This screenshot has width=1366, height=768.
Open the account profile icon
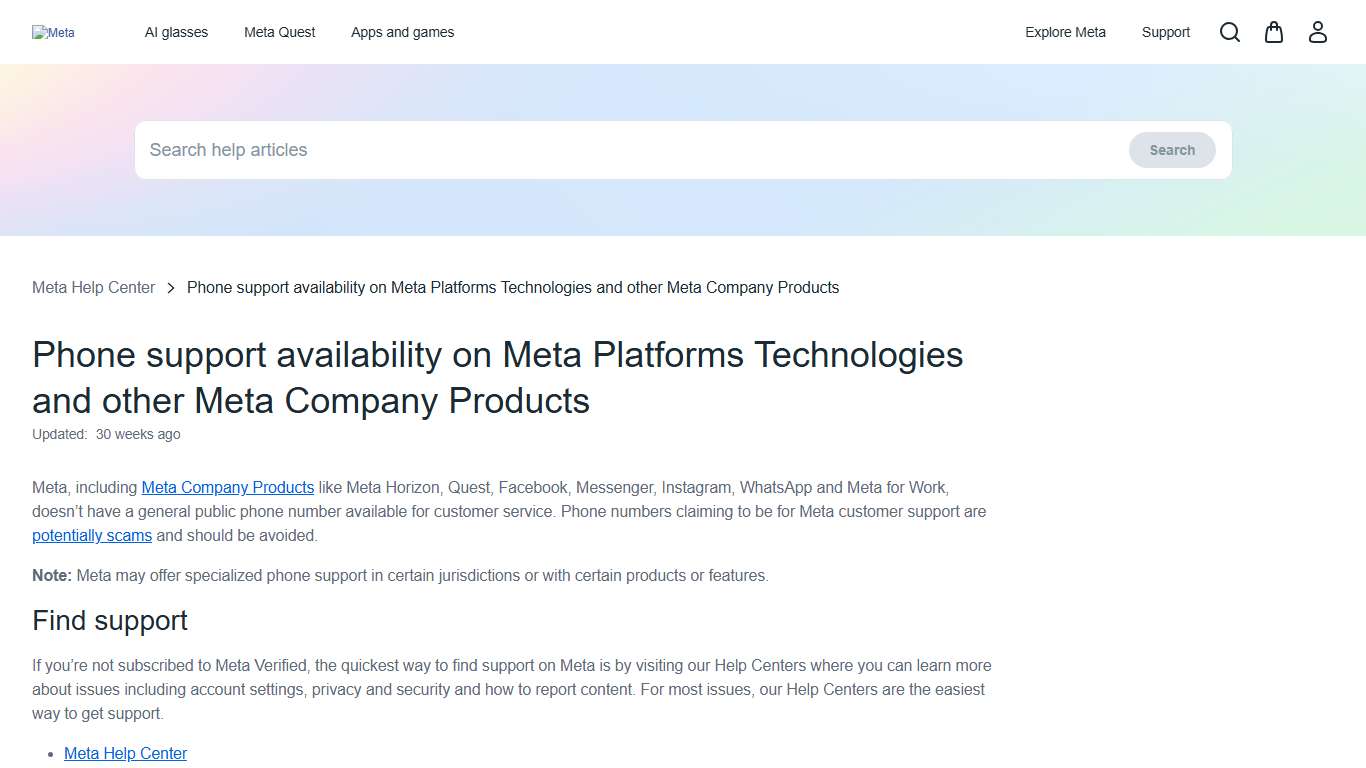coord(1317,32)
